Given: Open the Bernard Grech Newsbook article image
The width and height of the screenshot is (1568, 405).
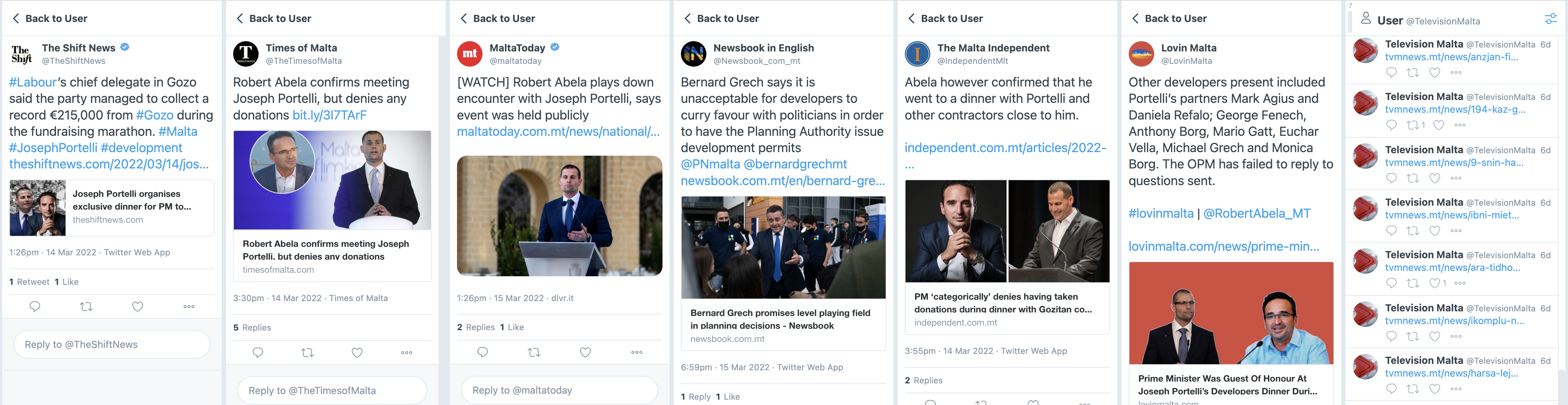Looking at the screenshot, I should [x=783, y=247].
